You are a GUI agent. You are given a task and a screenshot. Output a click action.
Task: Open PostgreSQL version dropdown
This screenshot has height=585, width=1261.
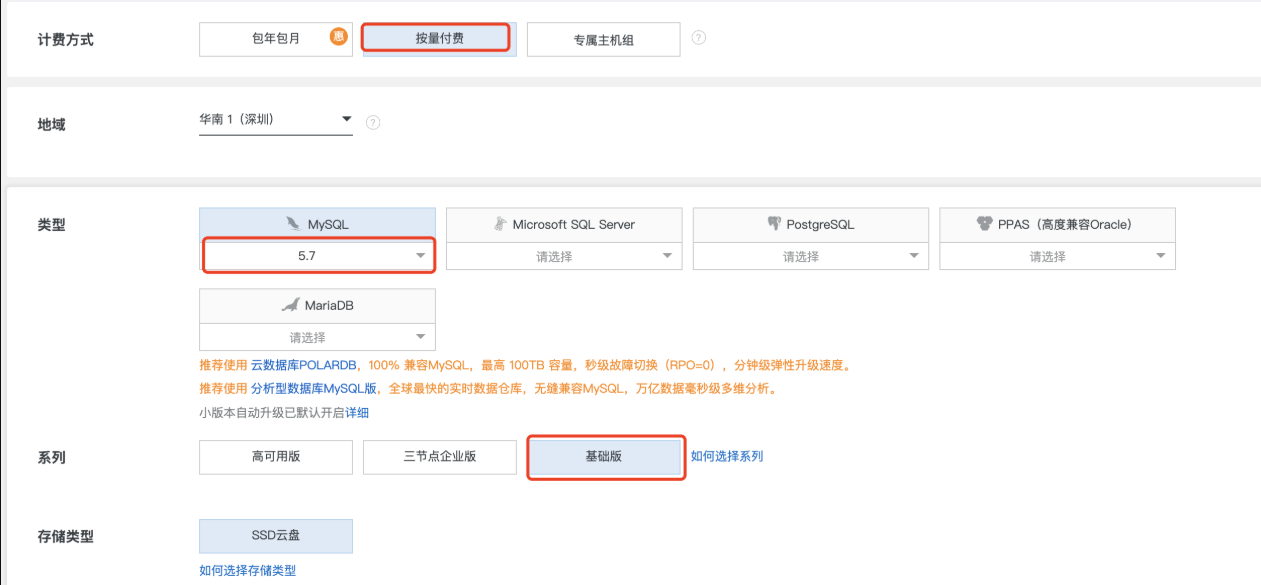[811, 256]
